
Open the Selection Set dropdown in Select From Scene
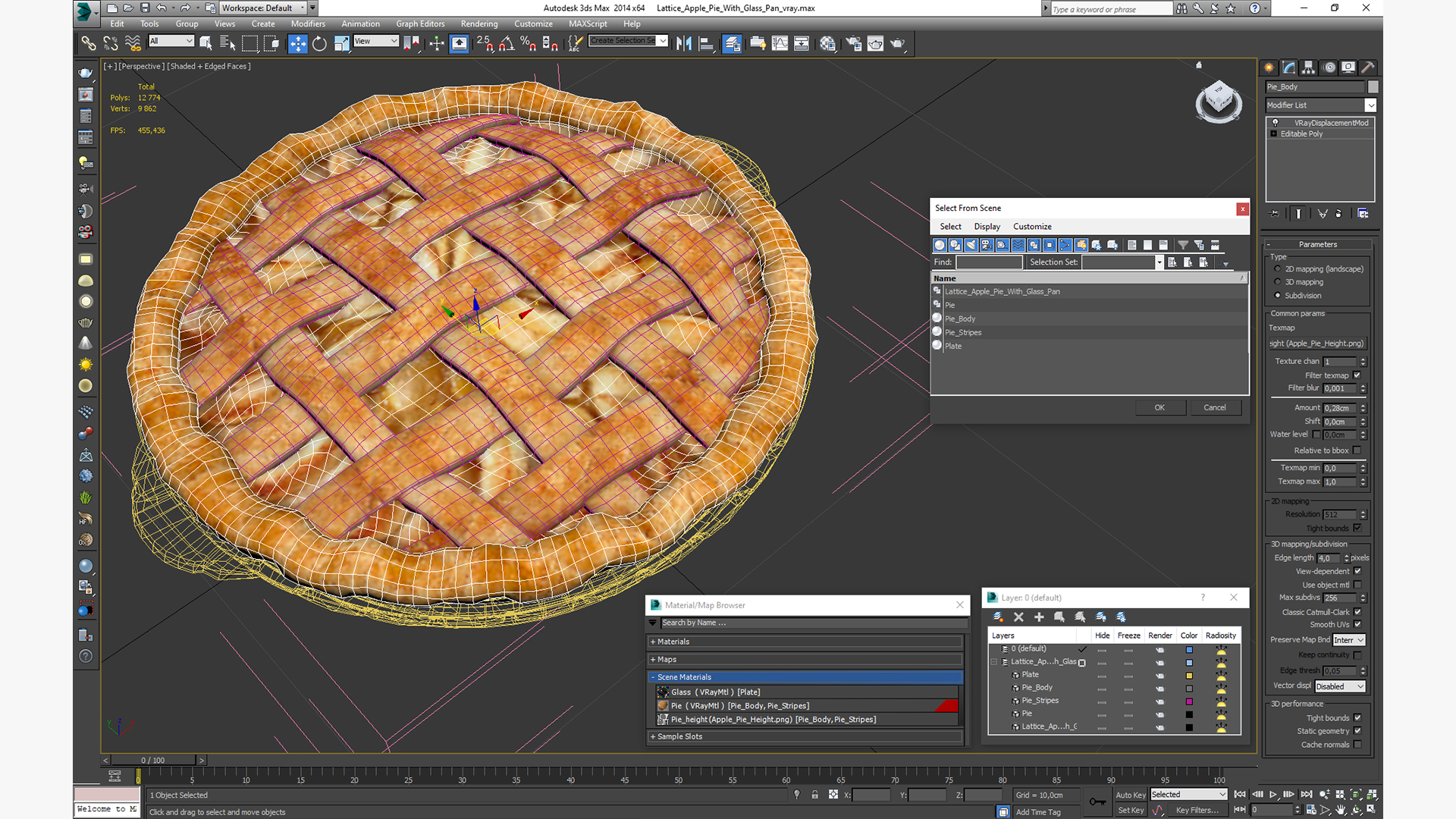(1159, 262)
